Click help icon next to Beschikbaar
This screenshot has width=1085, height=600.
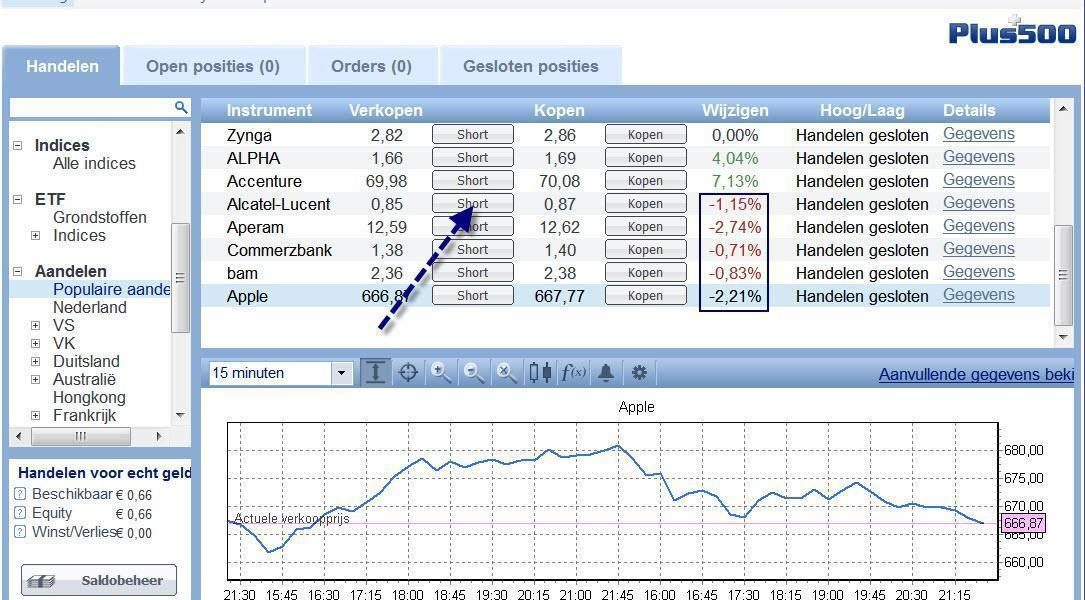tap(20, 494)
